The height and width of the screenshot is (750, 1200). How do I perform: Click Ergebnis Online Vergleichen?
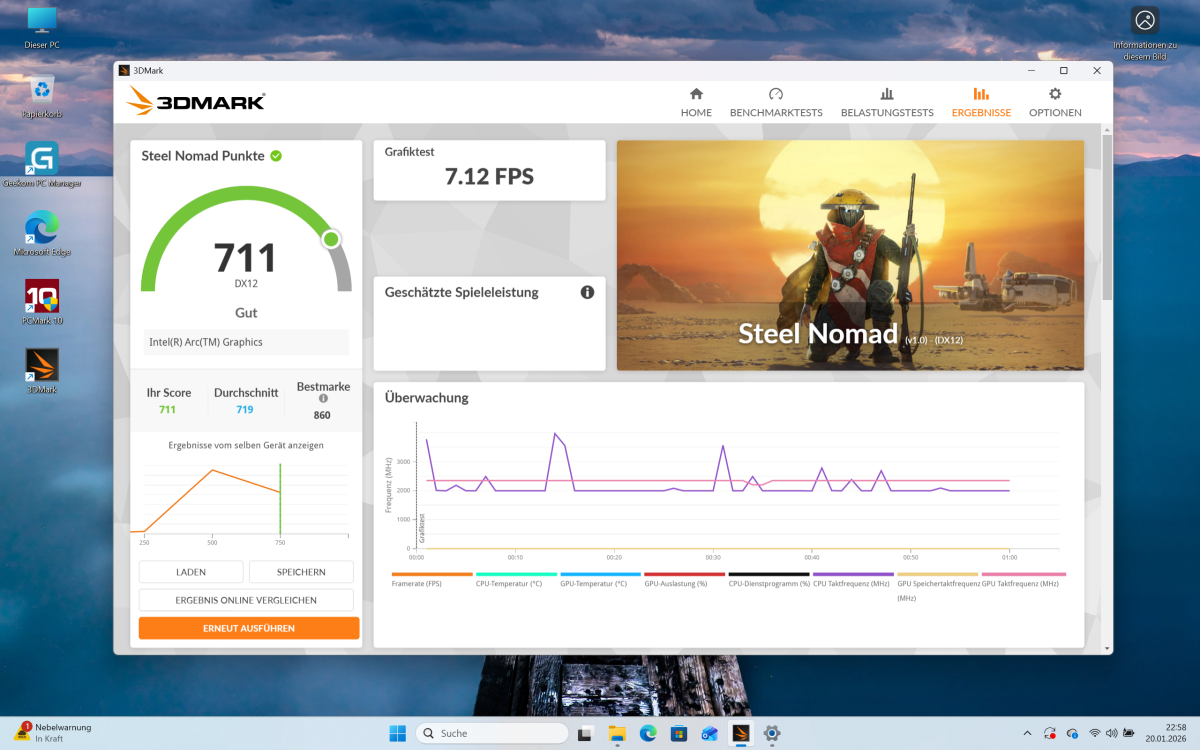pyautogui.click(x=246, y=599)
